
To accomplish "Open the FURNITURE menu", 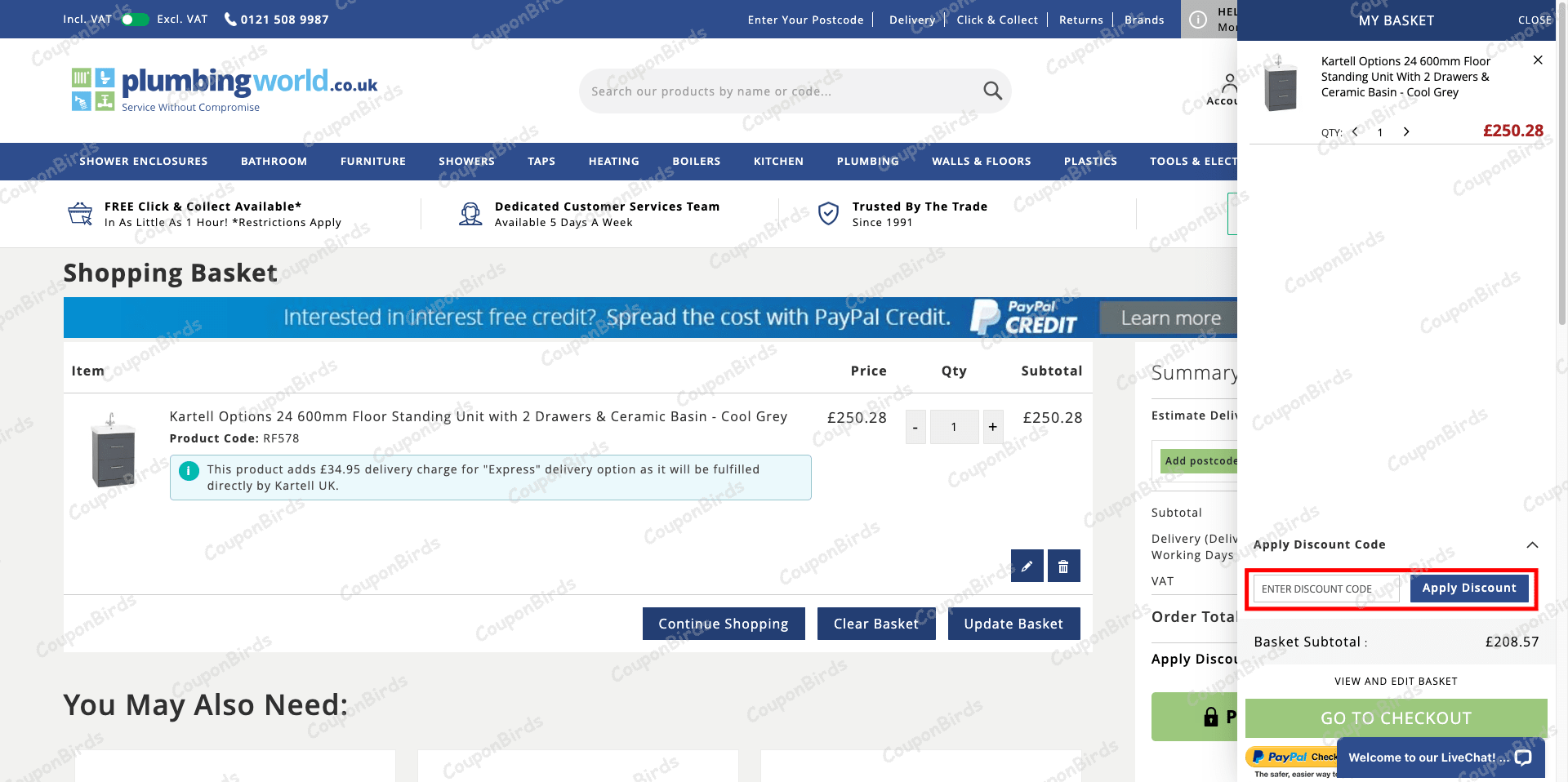I will click(x=372, y=161).
